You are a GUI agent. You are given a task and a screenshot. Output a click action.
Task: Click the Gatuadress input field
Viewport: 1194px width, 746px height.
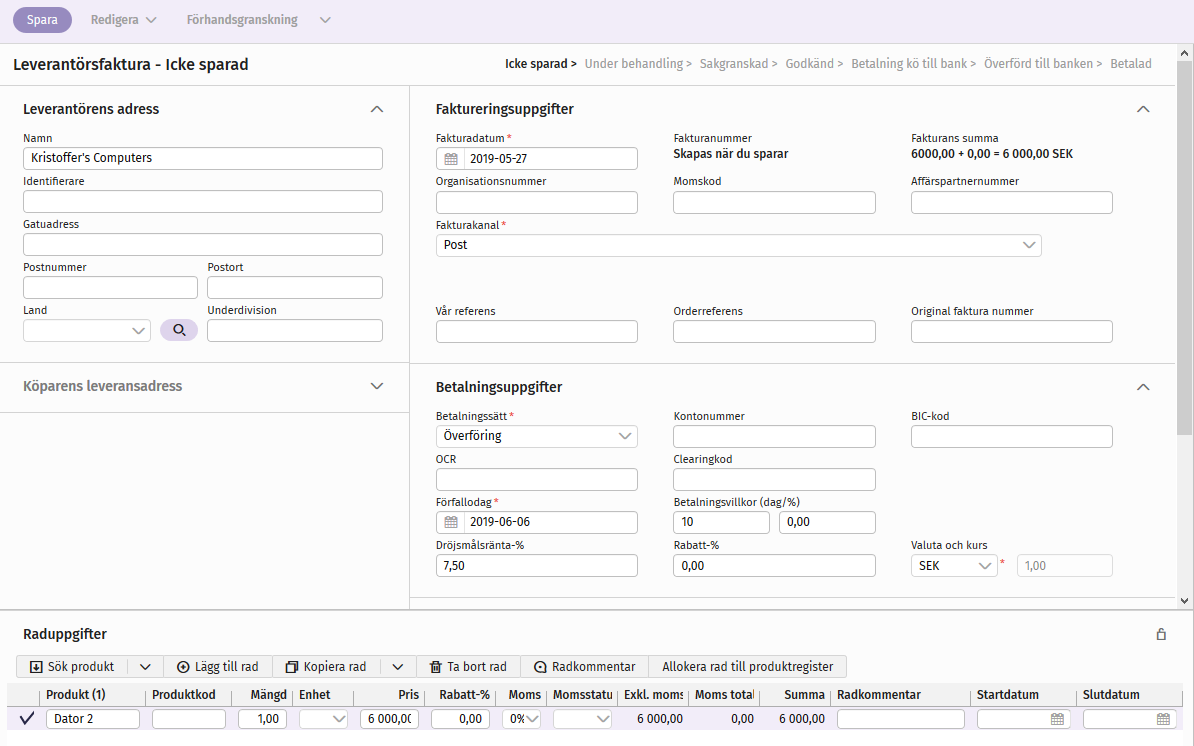click(203, 244)
